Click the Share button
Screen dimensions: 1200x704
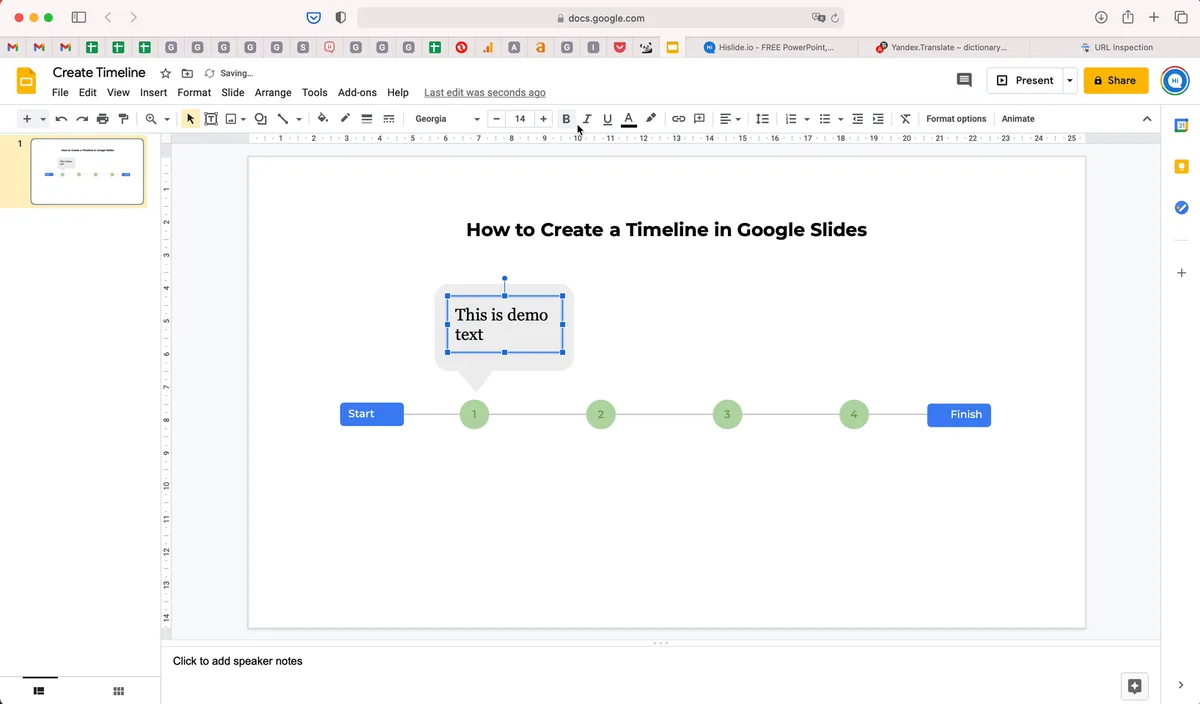(1116, 80)
